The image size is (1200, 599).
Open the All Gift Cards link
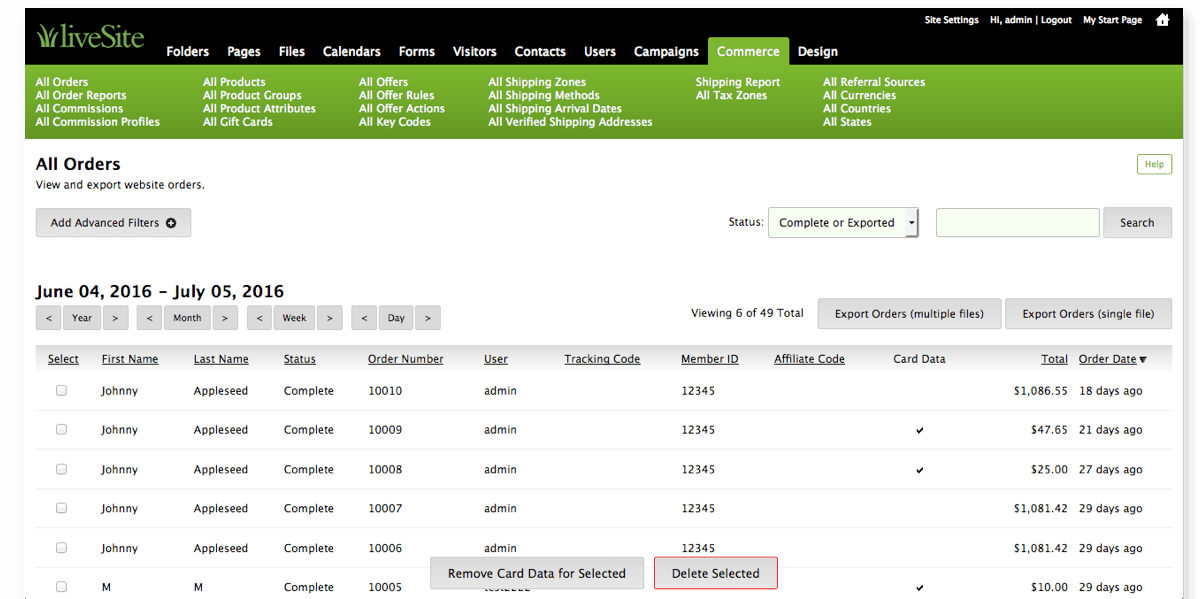[x=239, y=122]
